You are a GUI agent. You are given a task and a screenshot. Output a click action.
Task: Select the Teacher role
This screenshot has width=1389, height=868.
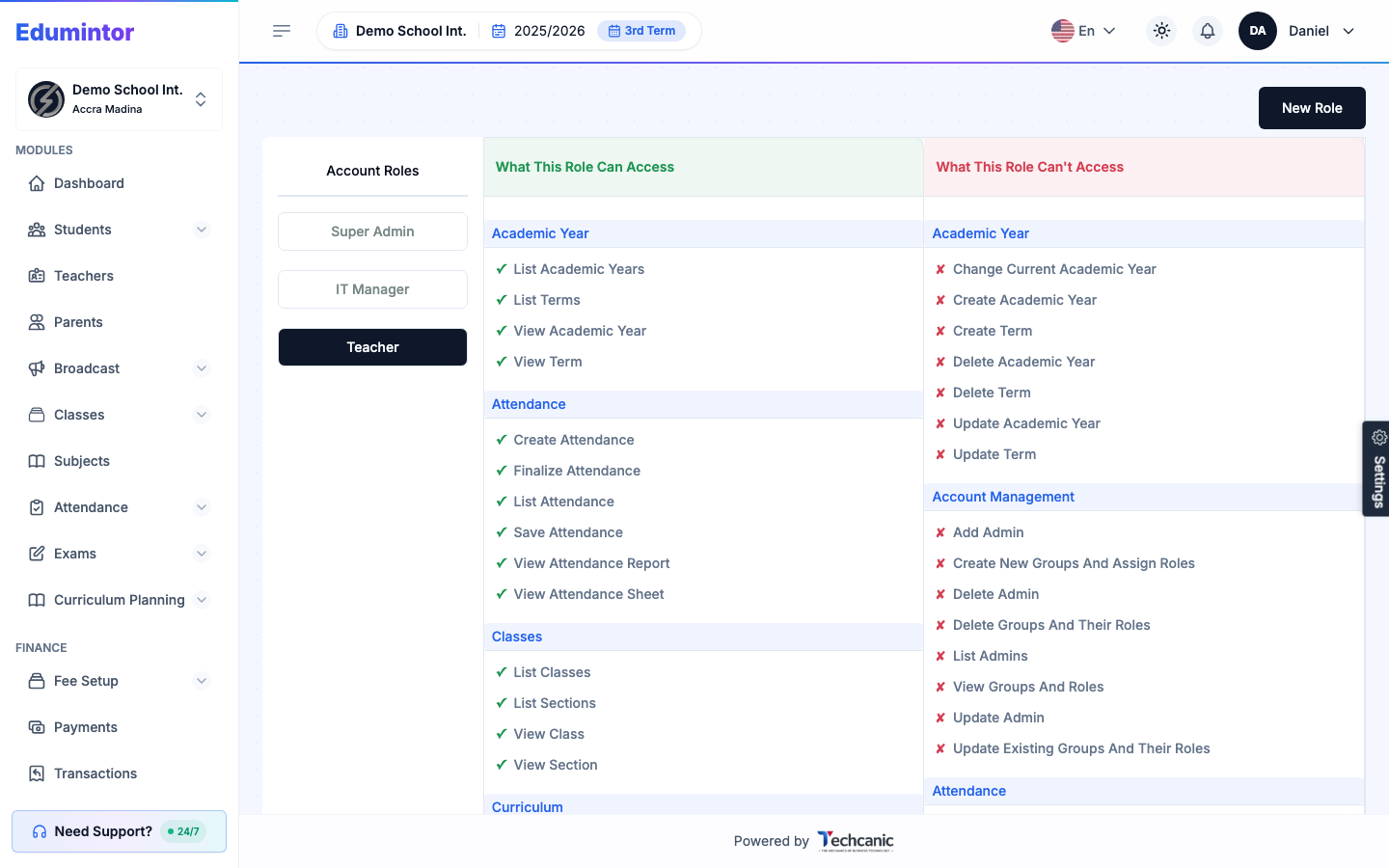372,347
